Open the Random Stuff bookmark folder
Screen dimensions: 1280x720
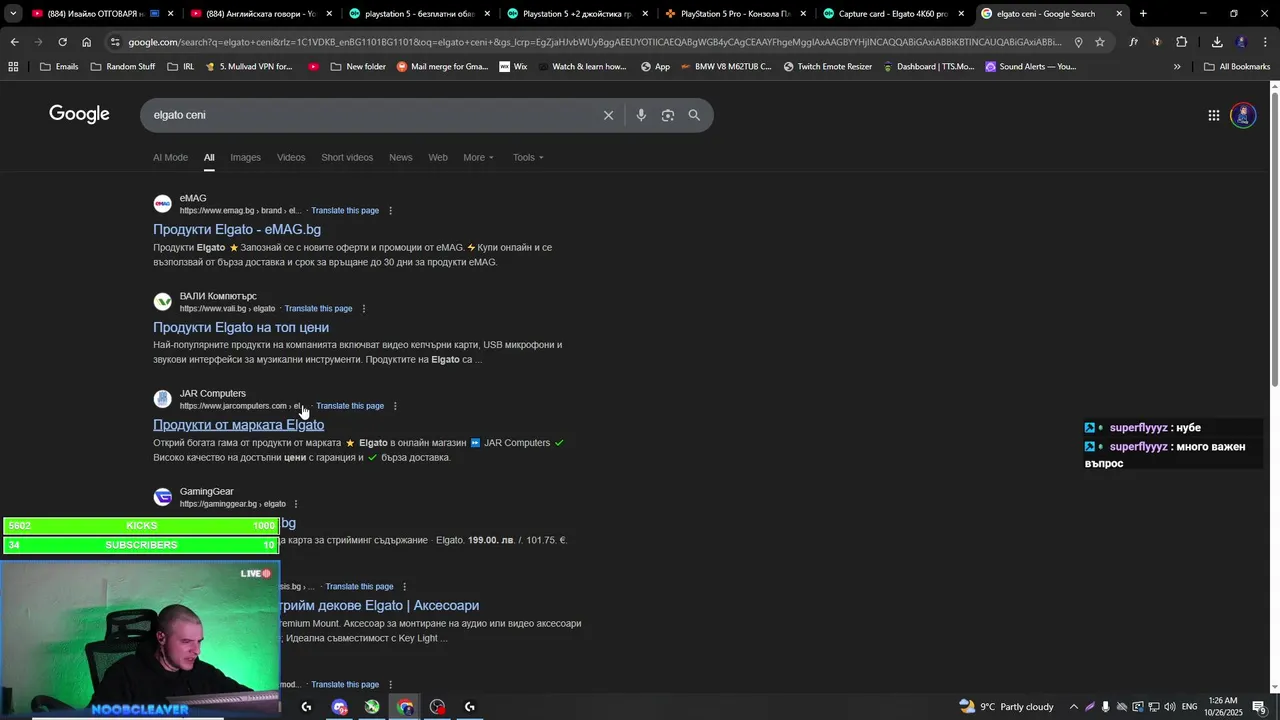[122, 66]
